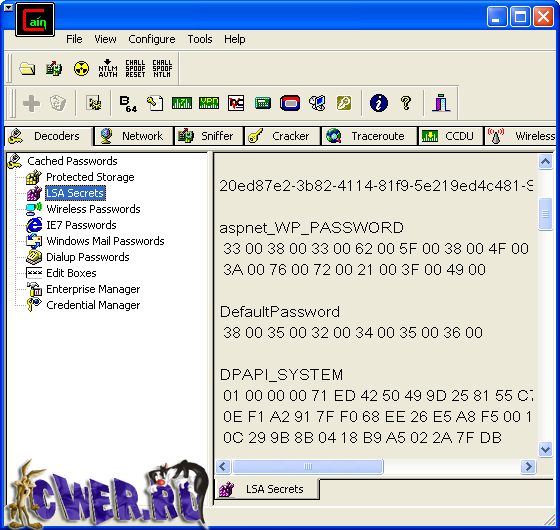Screen dimensions: 560x530
Task: Click the blue info circle icon
Action: 379,104
